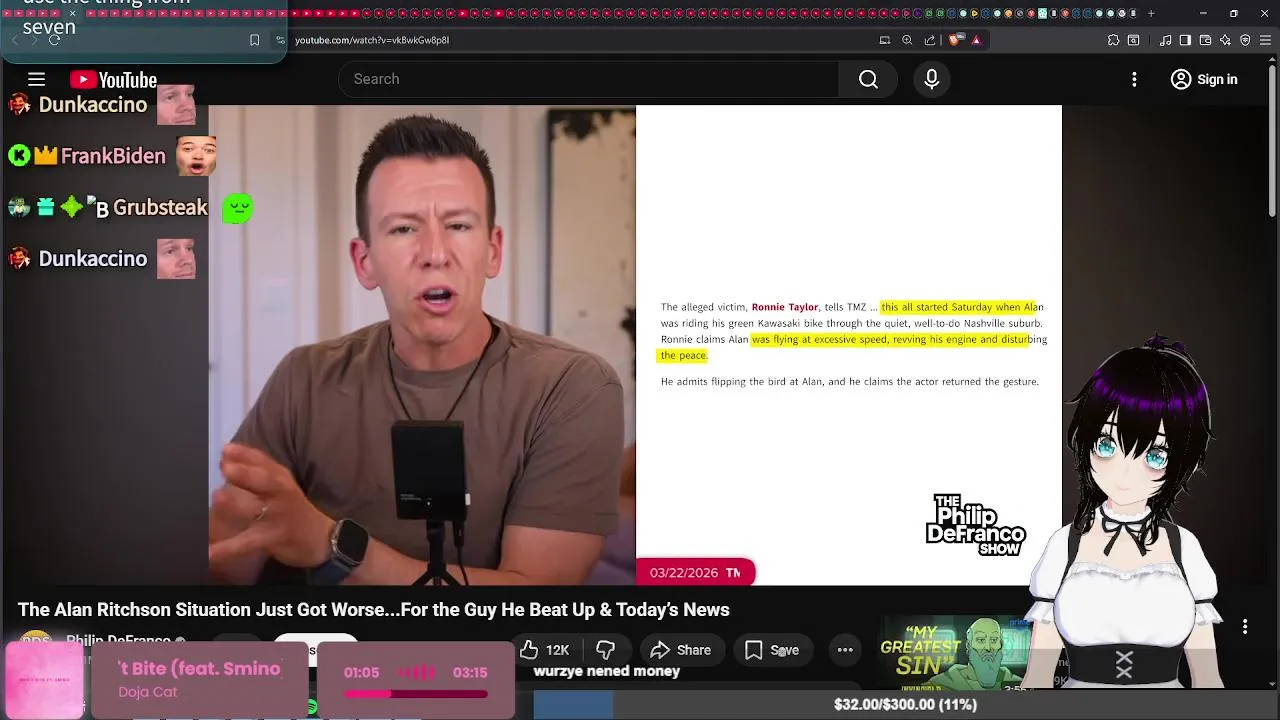Open site settings icon in the address bar
This screenshot has width=1280, height=720.
click(280, 40)
